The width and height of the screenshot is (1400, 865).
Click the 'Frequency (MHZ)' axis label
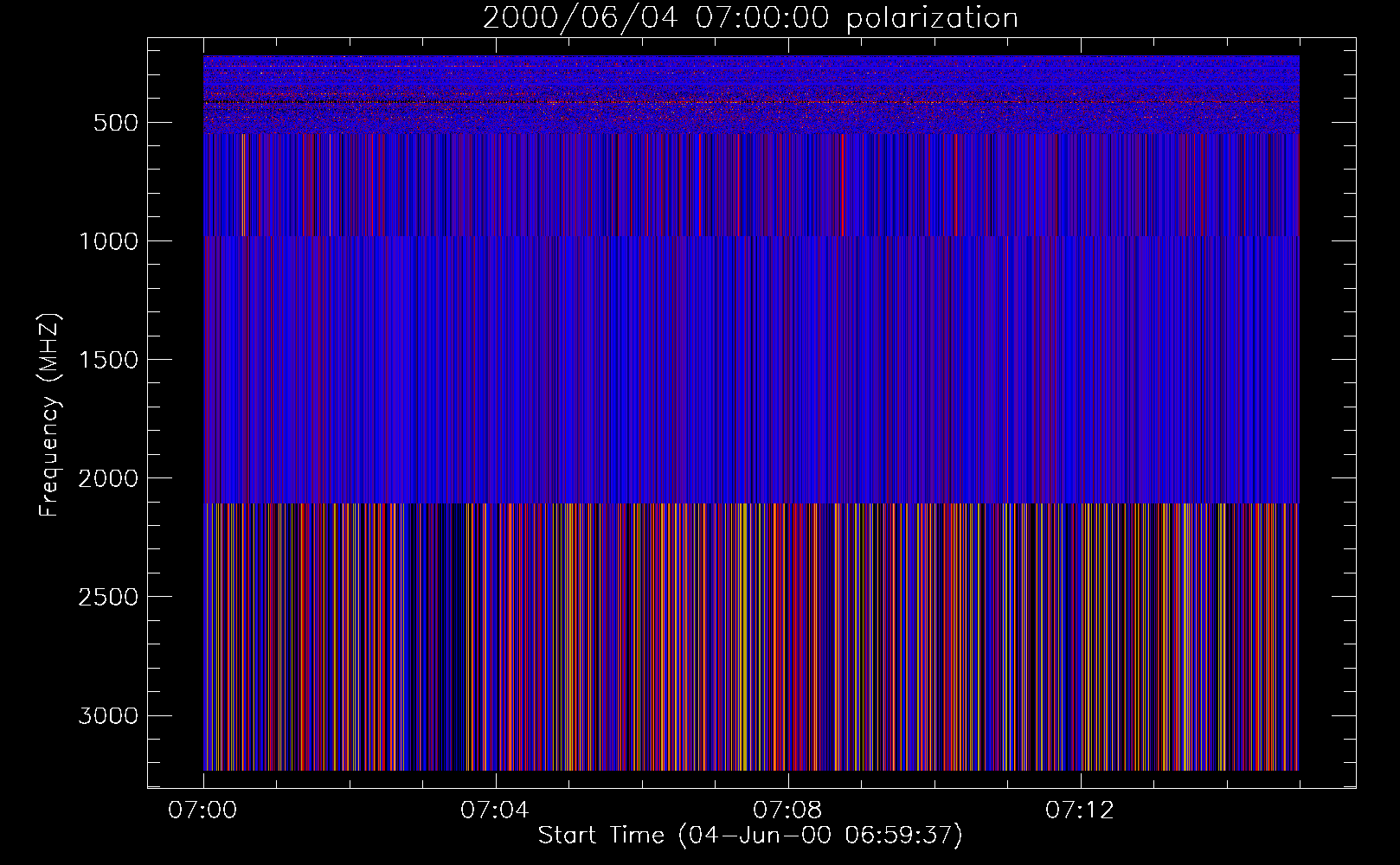[49, 413]
